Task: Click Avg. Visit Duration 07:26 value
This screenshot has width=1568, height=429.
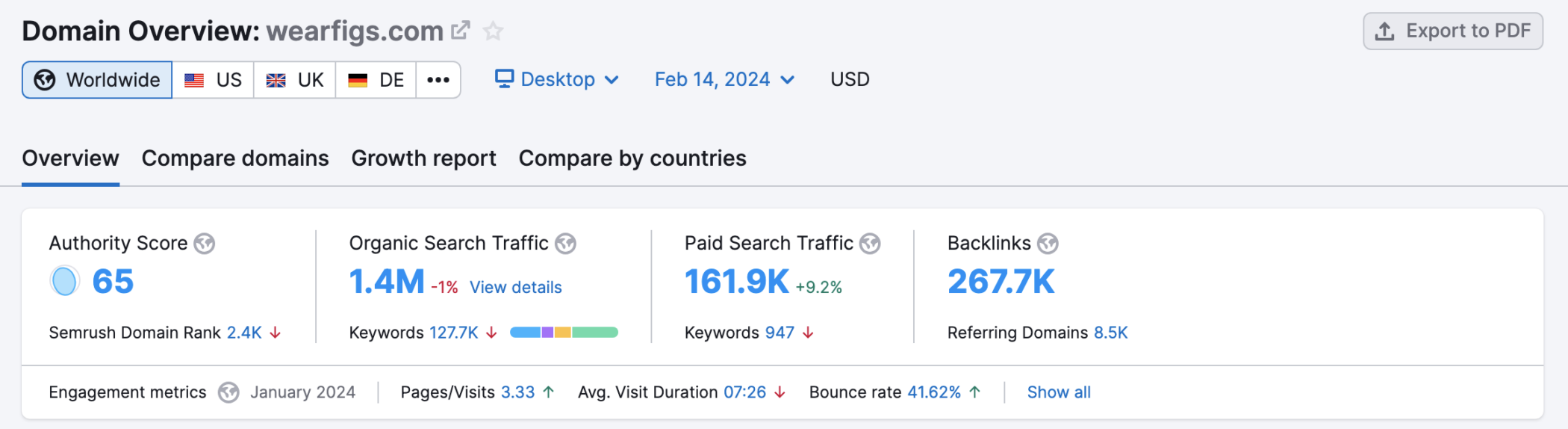Action: click(745, 392)
